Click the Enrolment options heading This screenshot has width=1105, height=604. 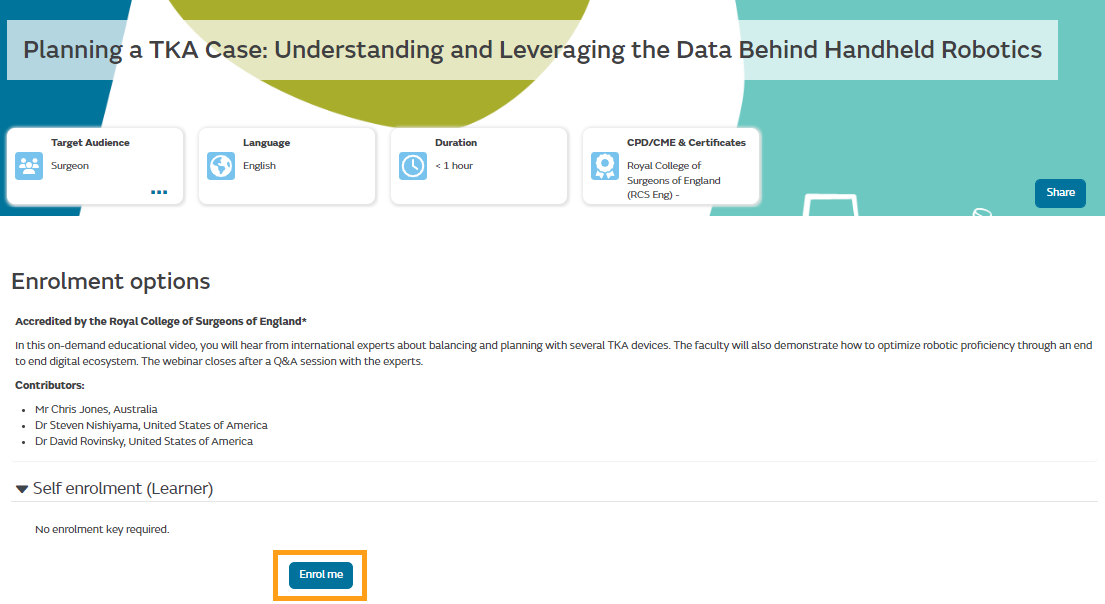pyautogui.click(x=111, y=281)
